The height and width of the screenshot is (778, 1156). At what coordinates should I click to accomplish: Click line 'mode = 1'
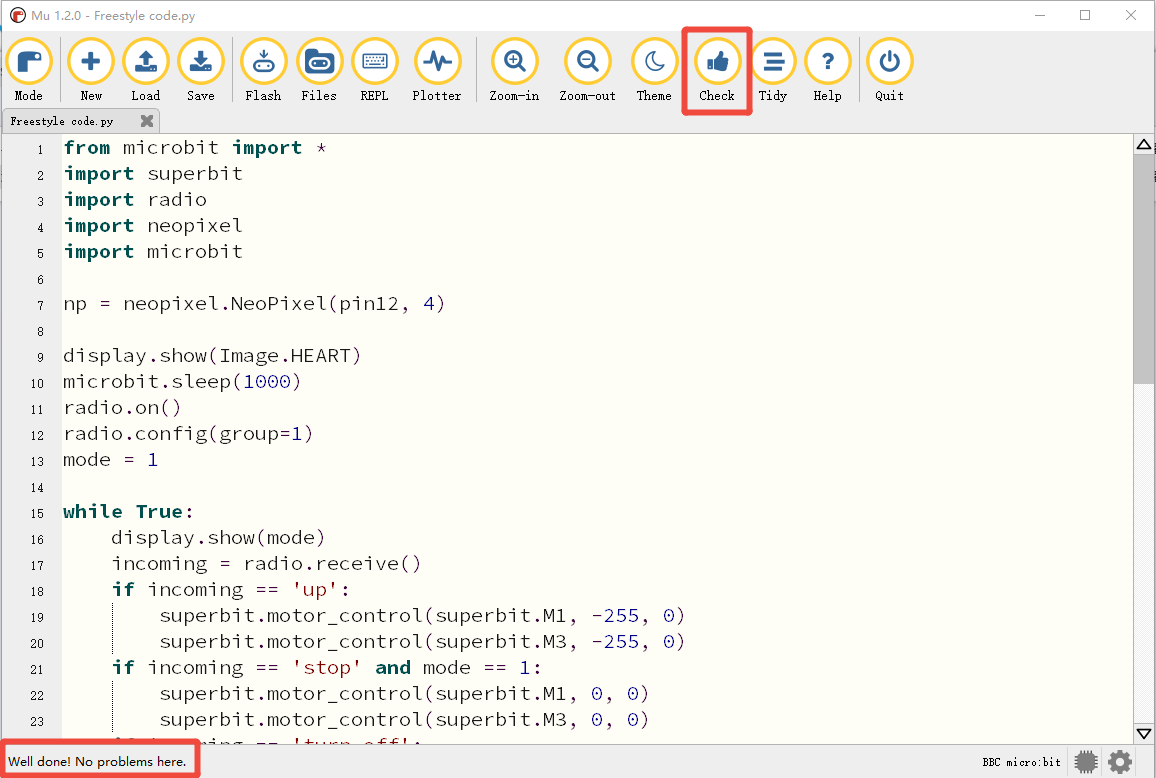pyautogui.click(x=111, y=460)
